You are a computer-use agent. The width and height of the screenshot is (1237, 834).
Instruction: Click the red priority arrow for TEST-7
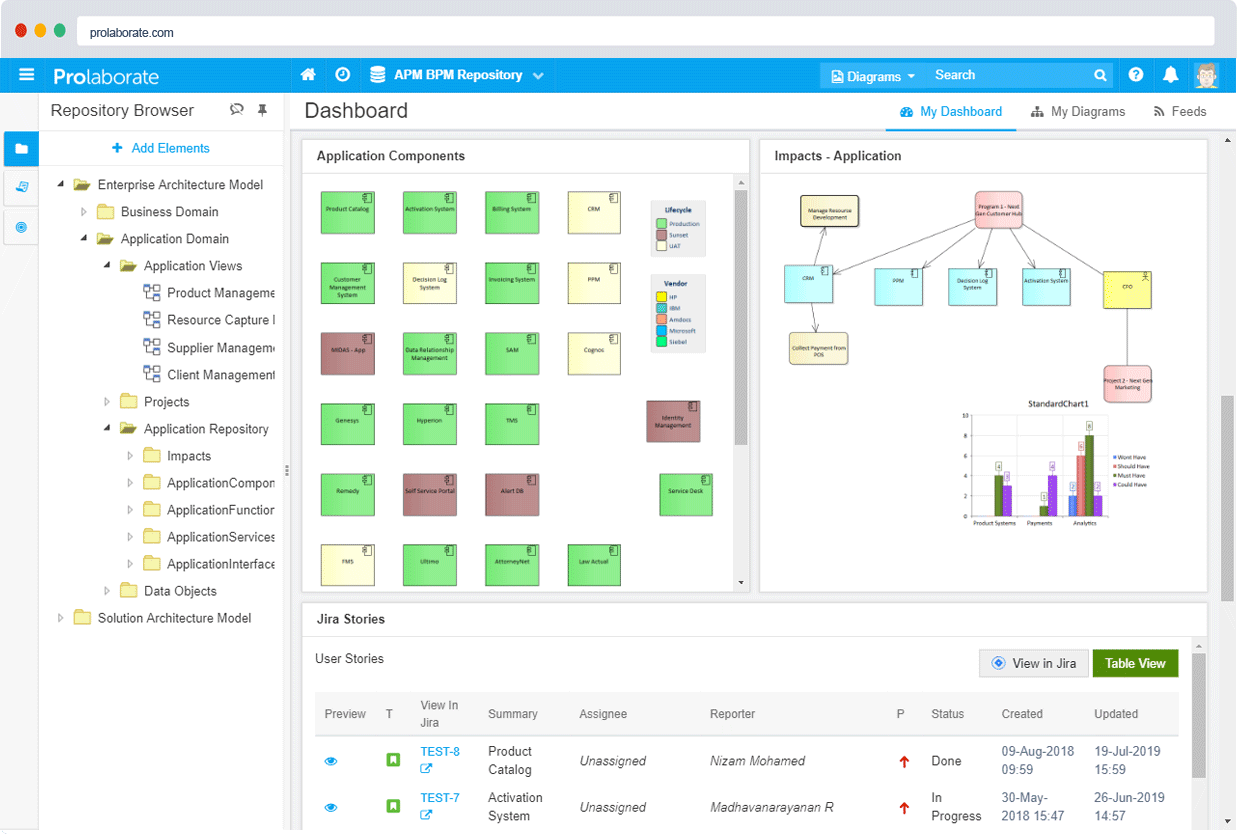[904, 808]
